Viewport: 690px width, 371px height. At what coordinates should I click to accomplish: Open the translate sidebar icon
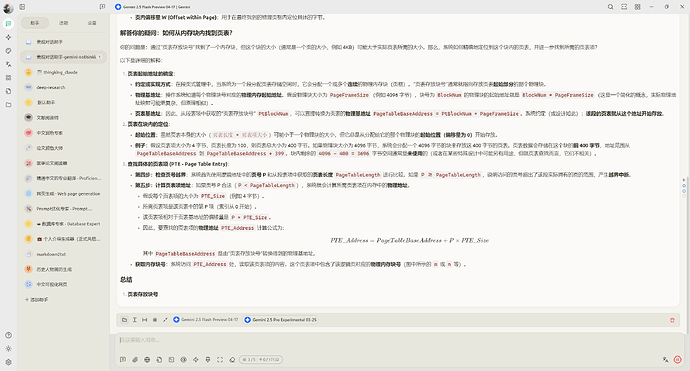[8, 64]
